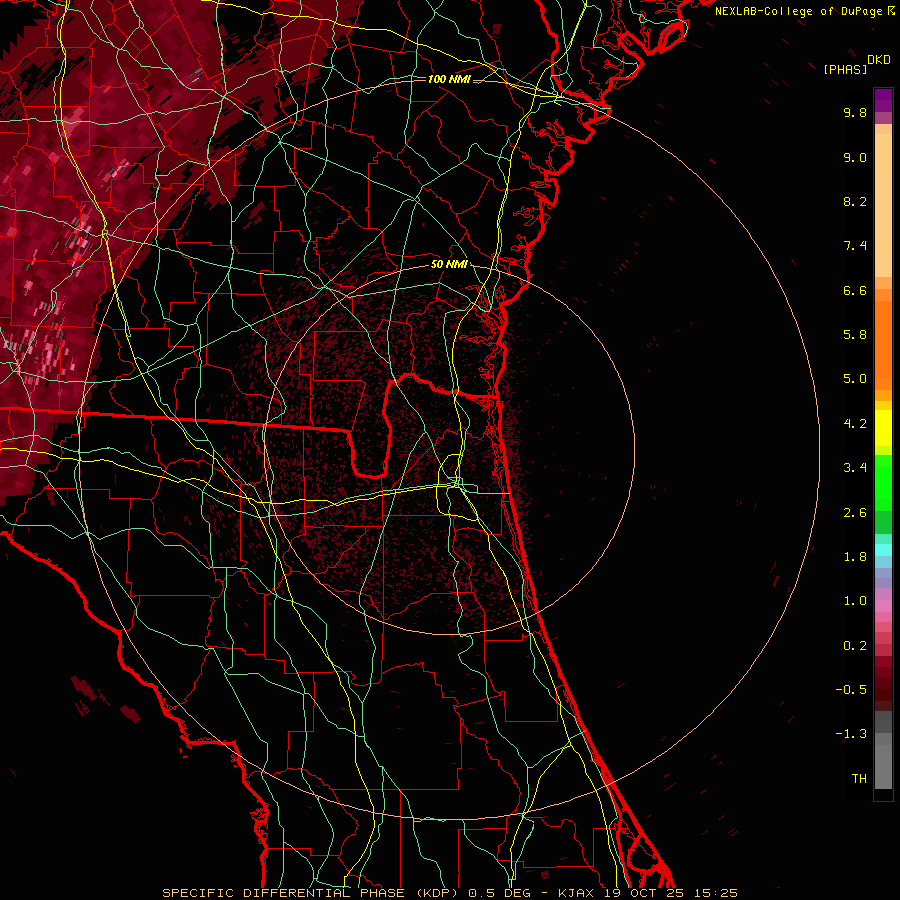Click the SPECIFIC DIFFERENTIAL PHASE (KDP) title
The height and width of the screenshot is (900, 900).
tap(311, 893)
